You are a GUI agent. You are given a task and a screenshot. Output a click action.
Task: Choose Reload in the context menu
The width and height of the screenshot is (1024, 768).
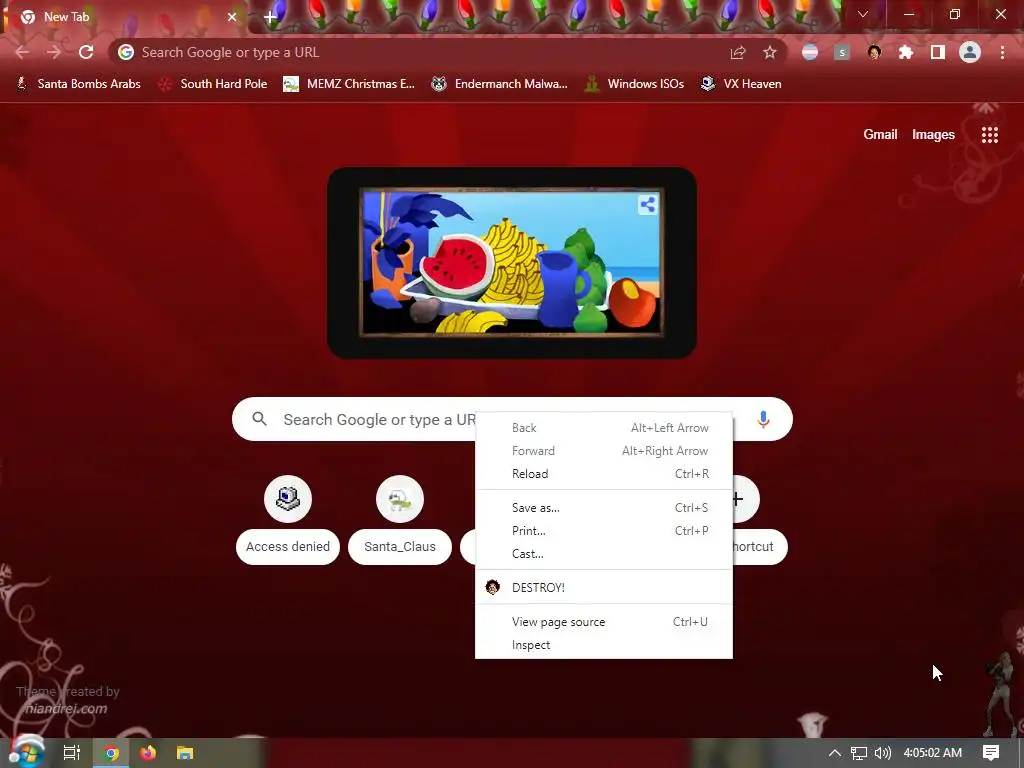click(x=604, y=474)
